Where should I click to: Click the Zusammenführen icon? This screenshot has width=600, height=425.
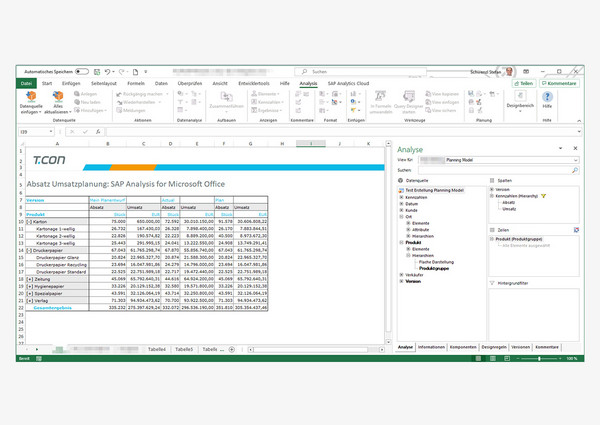[226, 97]
